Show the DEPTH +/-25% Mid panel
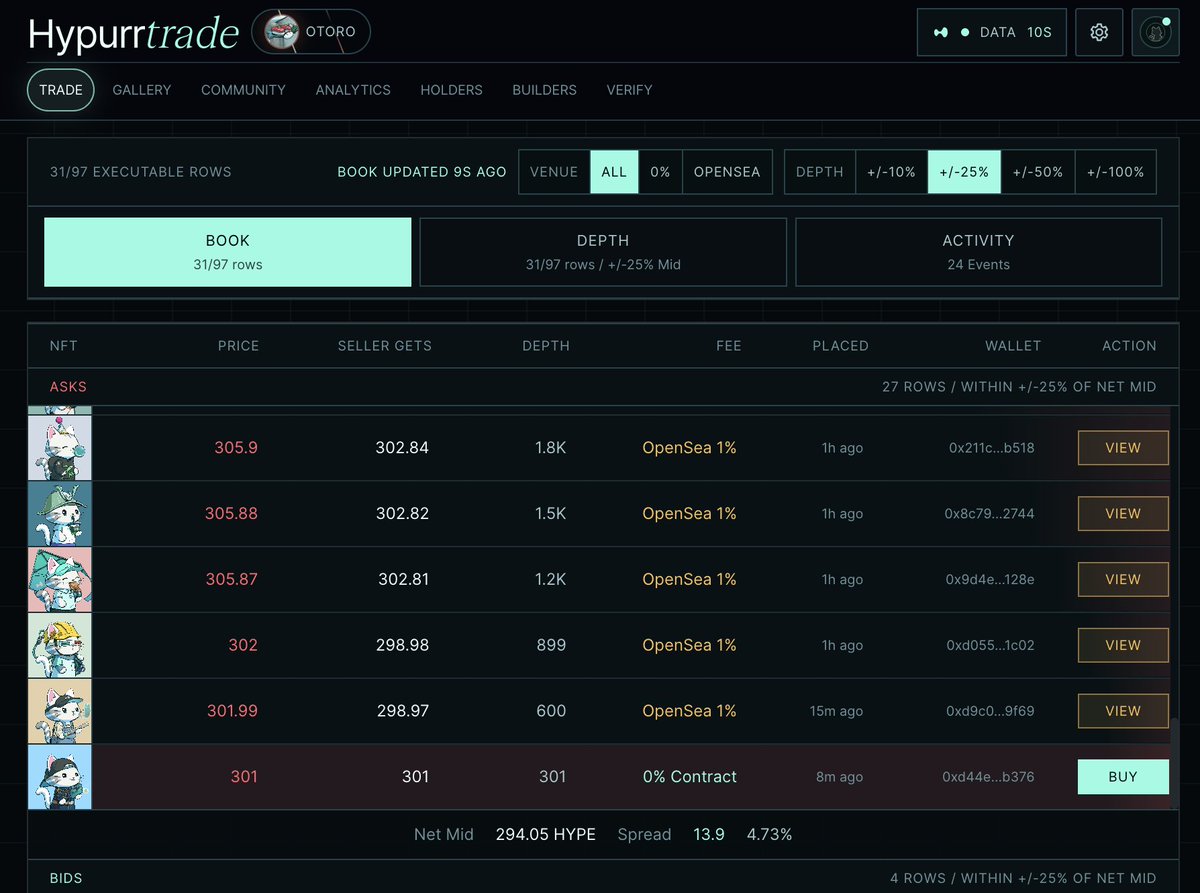The width and height of the screenshot is (1200, 893). (x=603, y=252)
